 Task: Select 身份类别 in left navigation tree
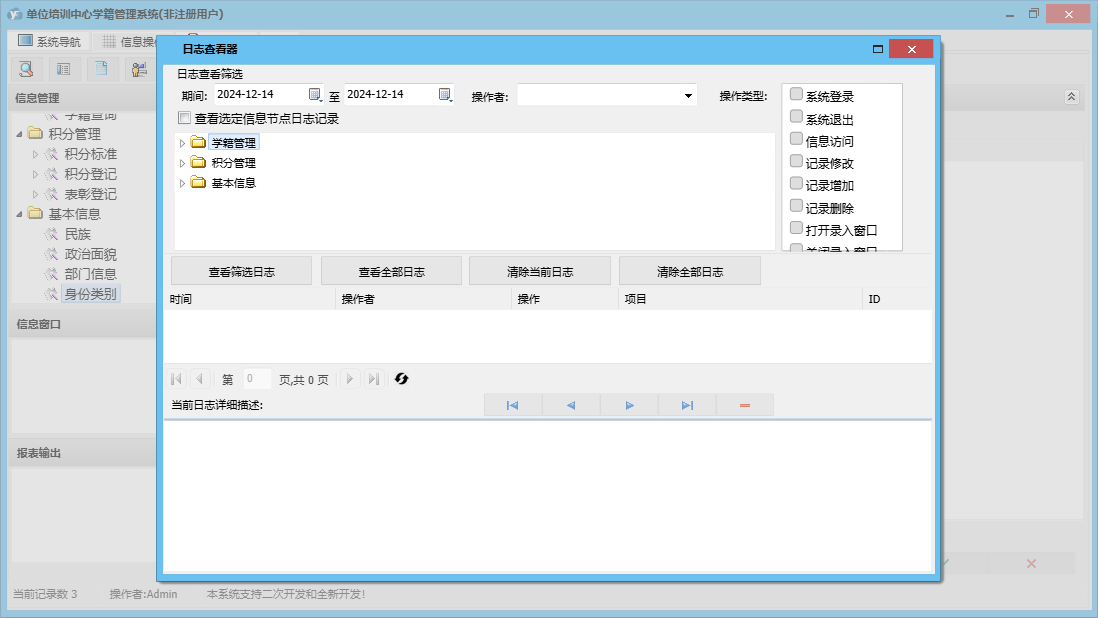[x=90, y=294]
